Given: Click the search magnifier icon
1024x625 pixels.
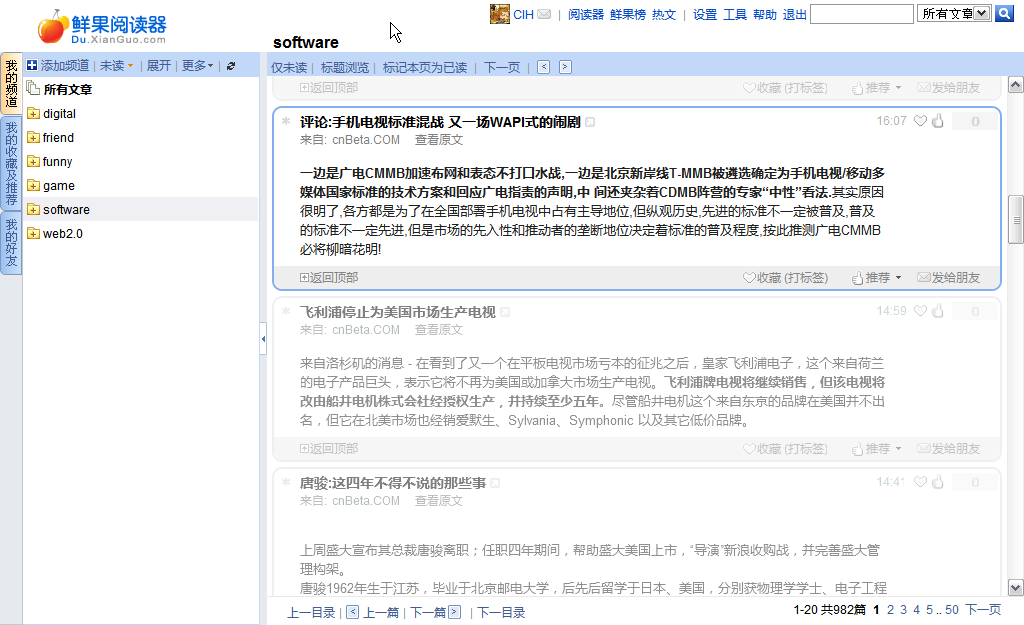Looking at the screenshot, I should [x=1005, y=14].
